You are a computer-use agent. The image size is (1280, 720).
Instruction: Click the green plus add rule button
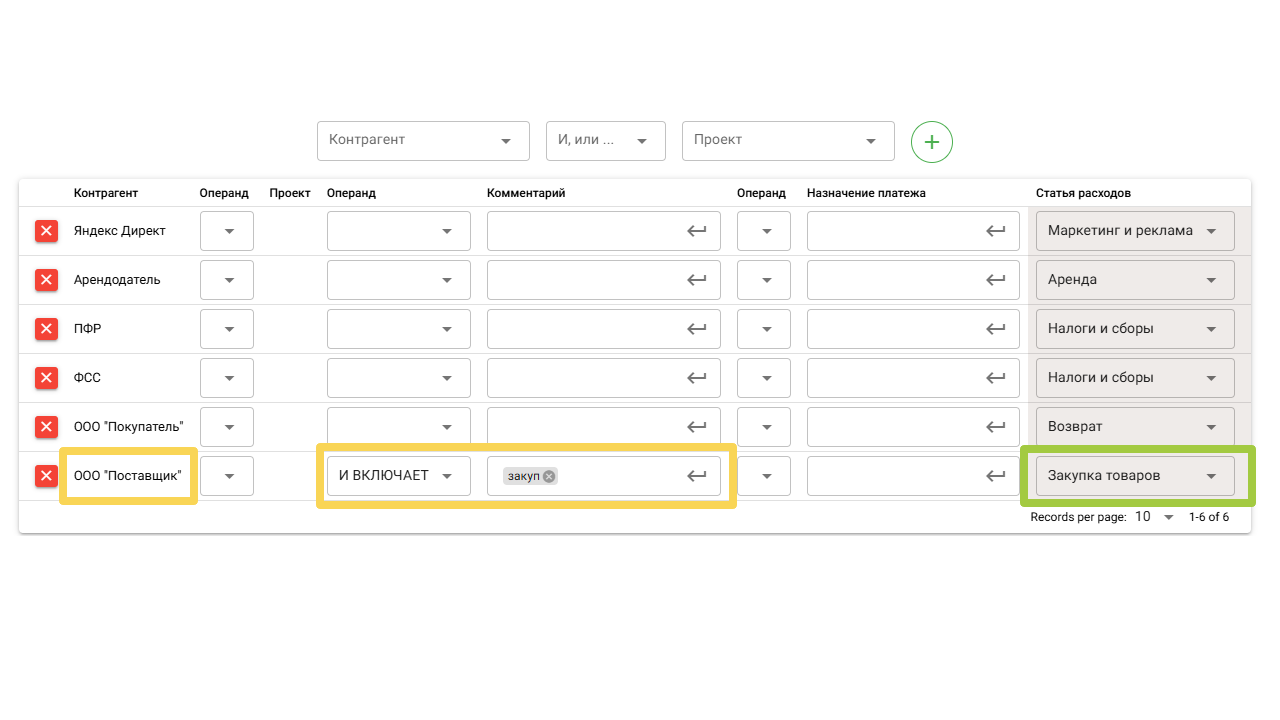tap(931, 142)
